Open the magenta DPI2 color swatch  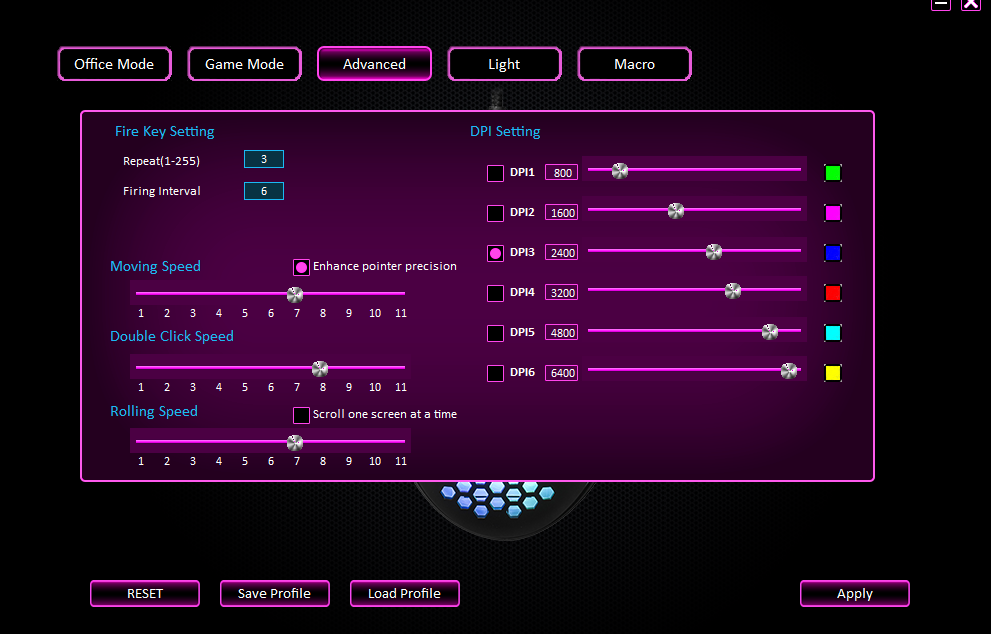click(x=832, y=212)
